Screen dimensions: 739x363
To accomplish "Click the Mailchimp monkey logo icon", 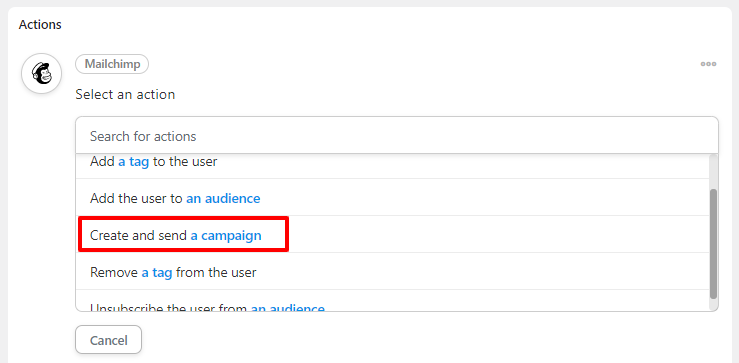I will tap(41, 74).
